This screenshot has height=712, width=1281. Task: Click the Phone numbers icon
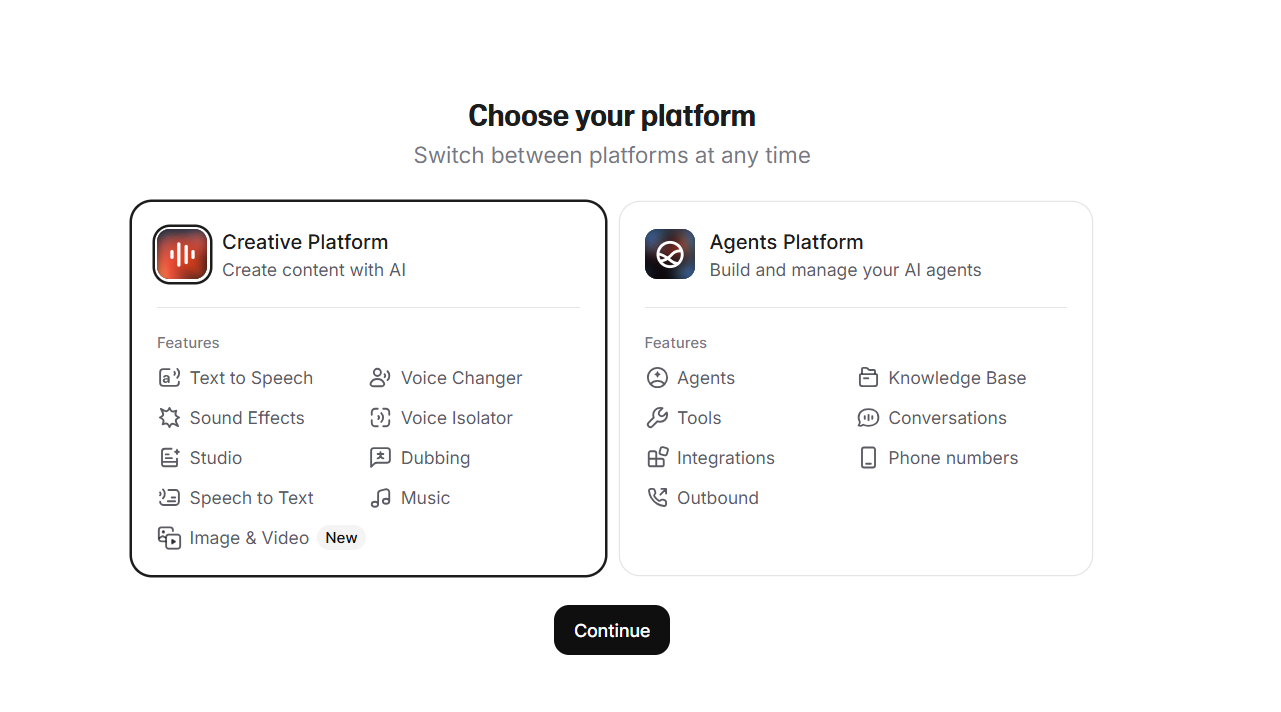868,458
